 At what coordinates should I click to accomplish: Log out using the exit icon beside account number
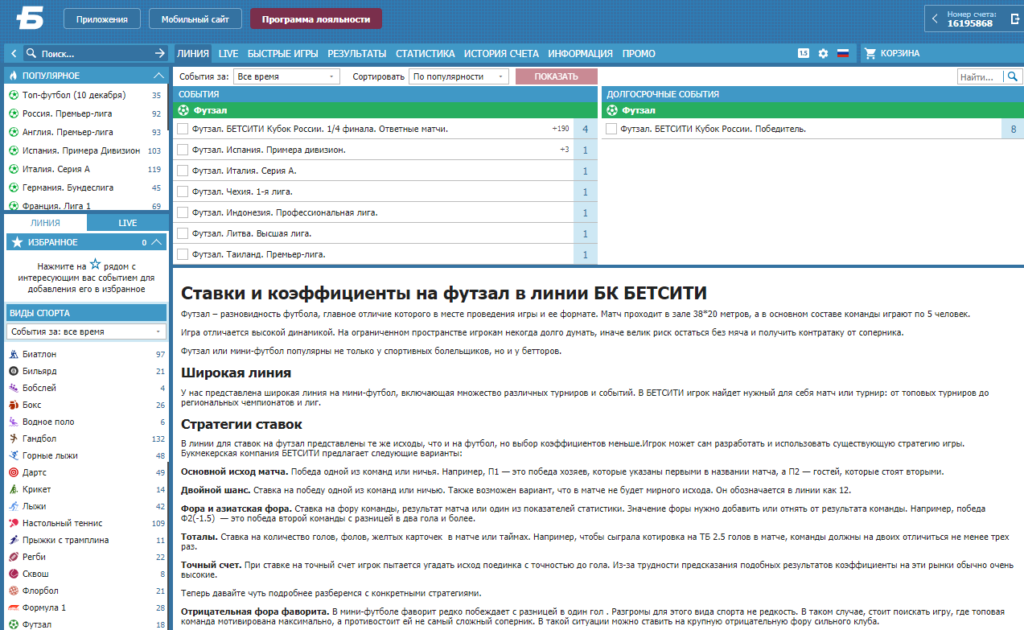click(x=1015, y=19)
